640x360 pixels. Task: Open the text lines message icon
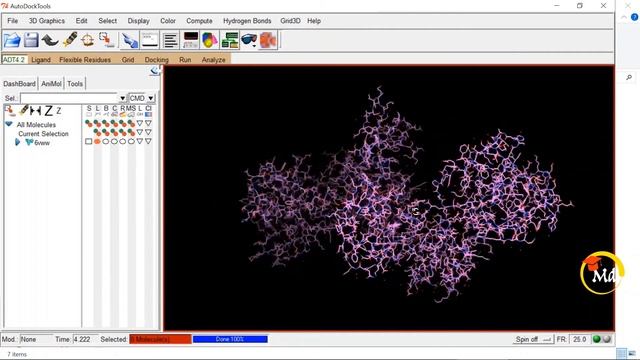170,40
